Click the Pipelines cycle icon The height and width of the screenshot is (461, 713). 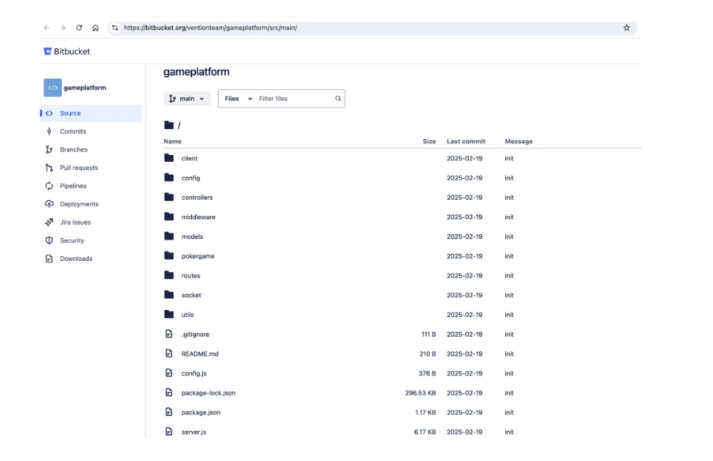tap(50, 186)
